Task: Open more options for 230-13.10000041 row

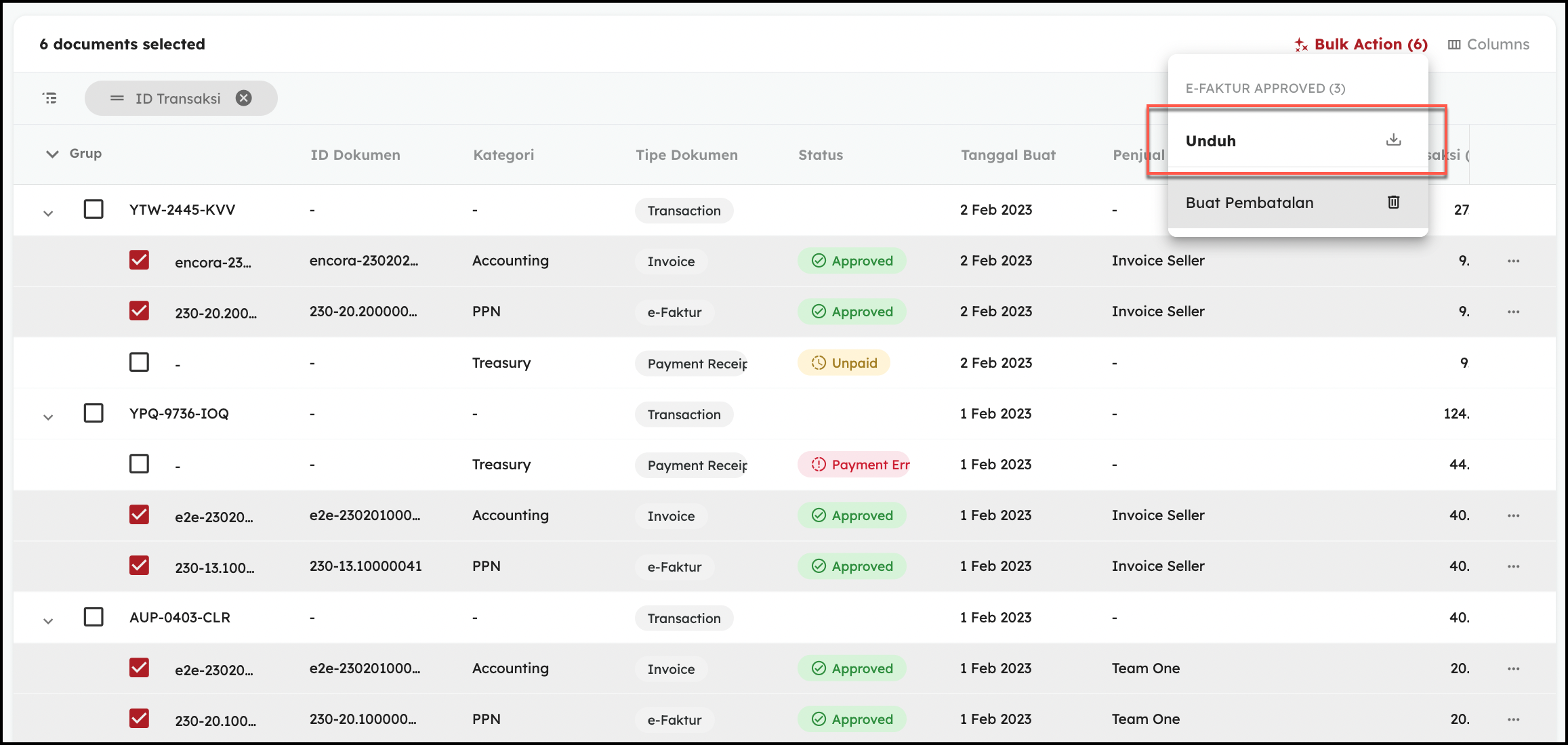Action: coord(1513,566)
